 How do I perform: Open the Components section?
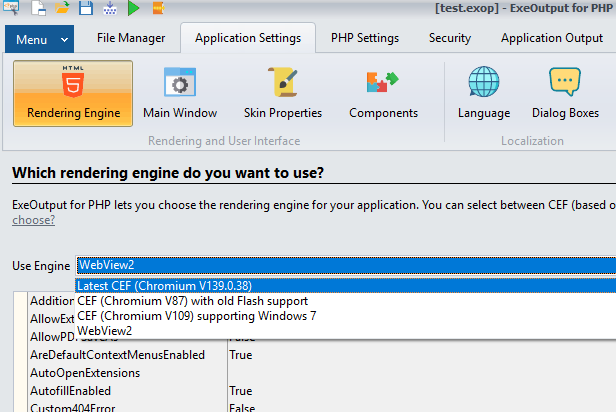tap(383, 93)
